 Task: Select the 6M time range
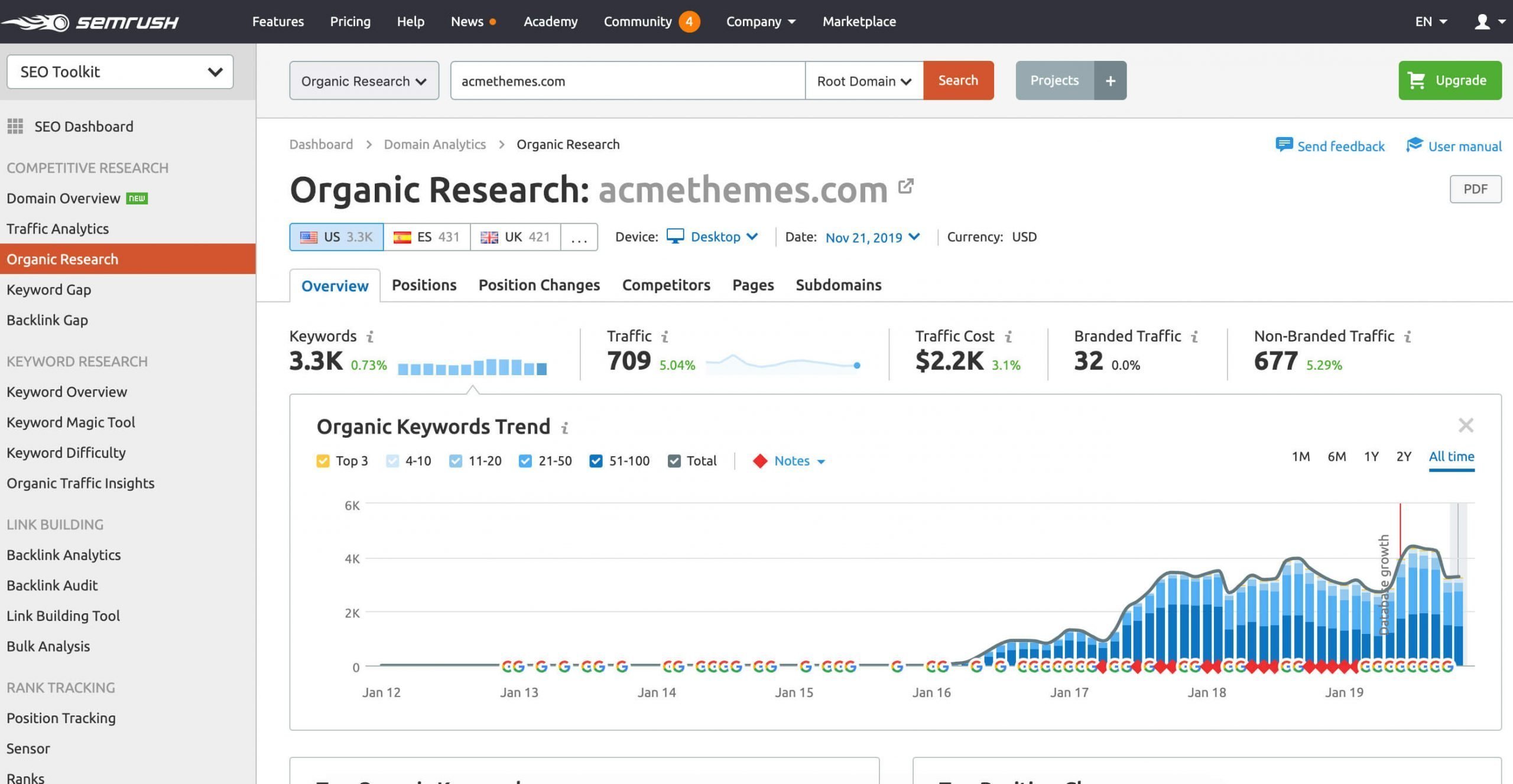(x=1337, y=457)
